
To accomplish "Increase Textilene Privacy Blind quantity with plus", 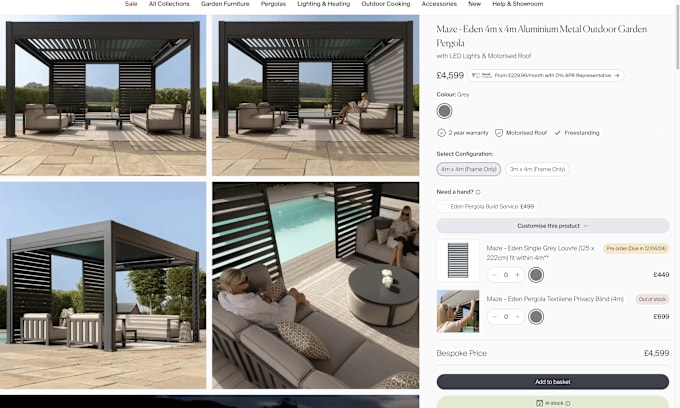I will coord(517,317).
